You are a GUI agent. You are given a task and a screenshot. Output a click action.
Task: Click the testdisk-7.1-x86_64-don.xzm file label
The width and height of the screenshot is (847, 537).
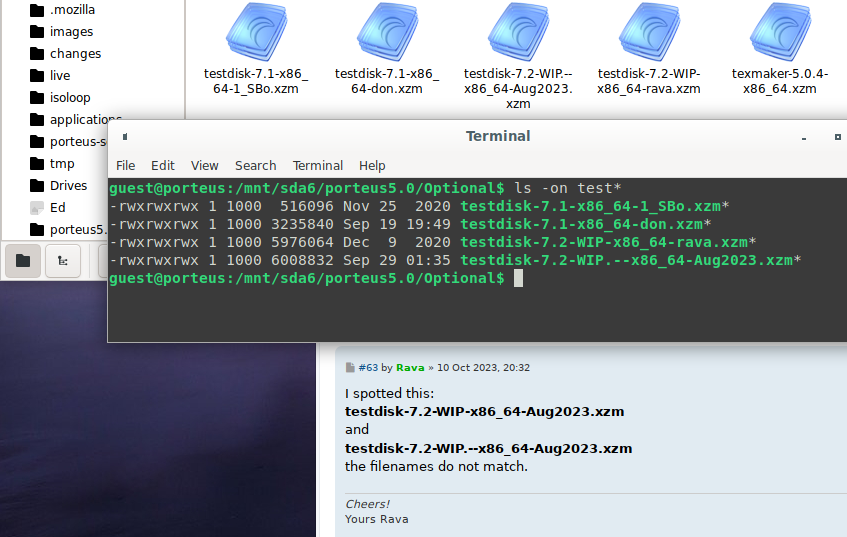(387, 81)
